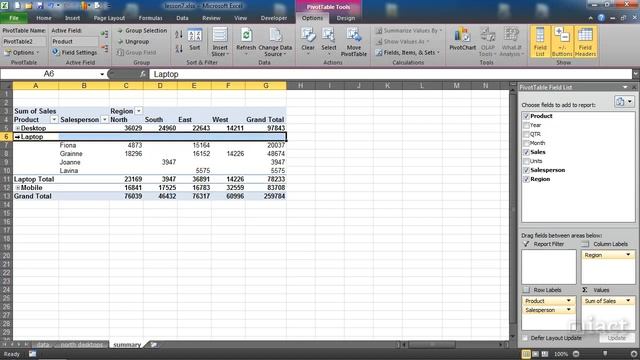Uncheck the Region field checkbox
This screenshot has height=360, width=640.
[526, 179]
